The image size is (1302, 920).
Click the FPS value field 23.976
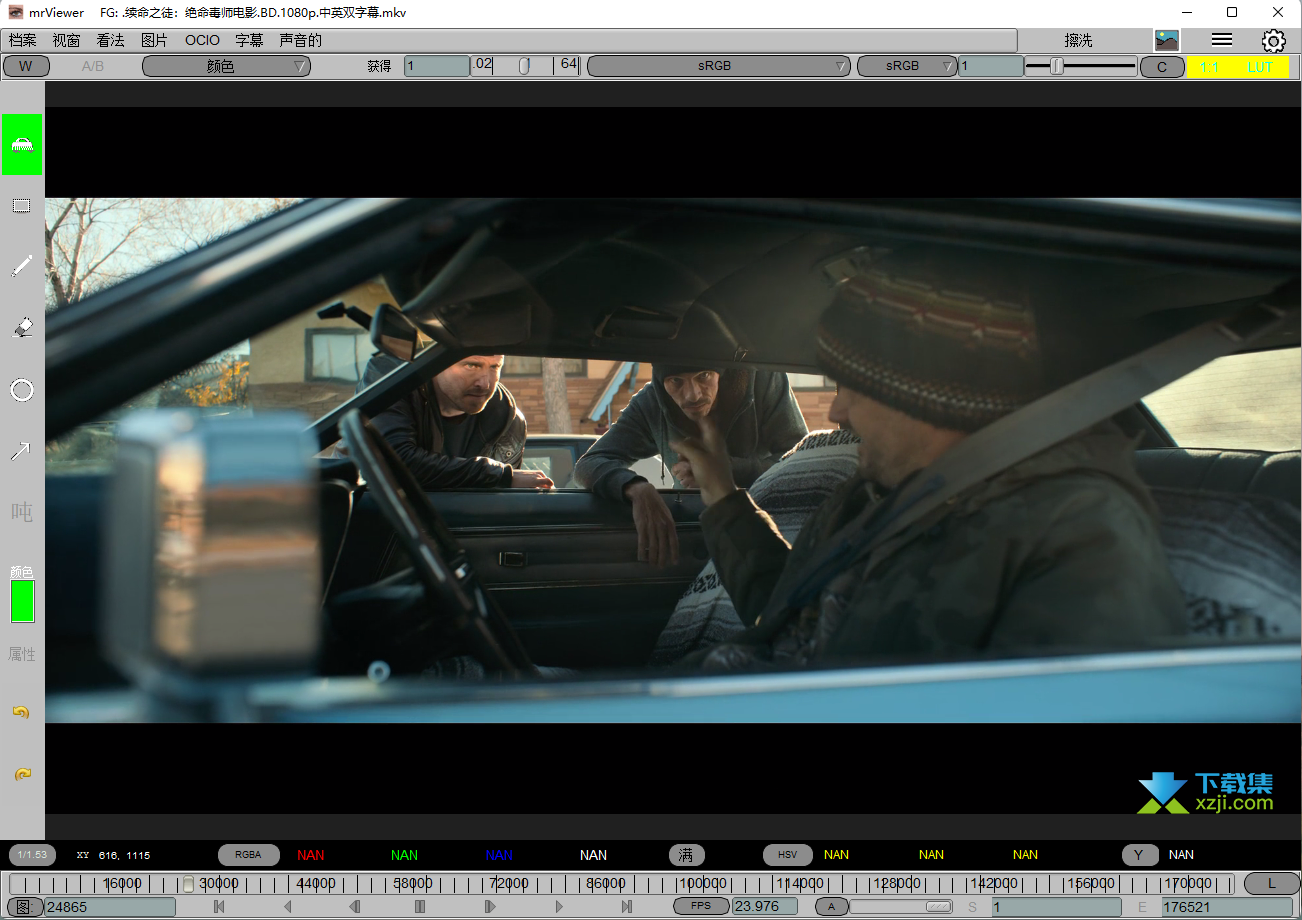[765, 906]
